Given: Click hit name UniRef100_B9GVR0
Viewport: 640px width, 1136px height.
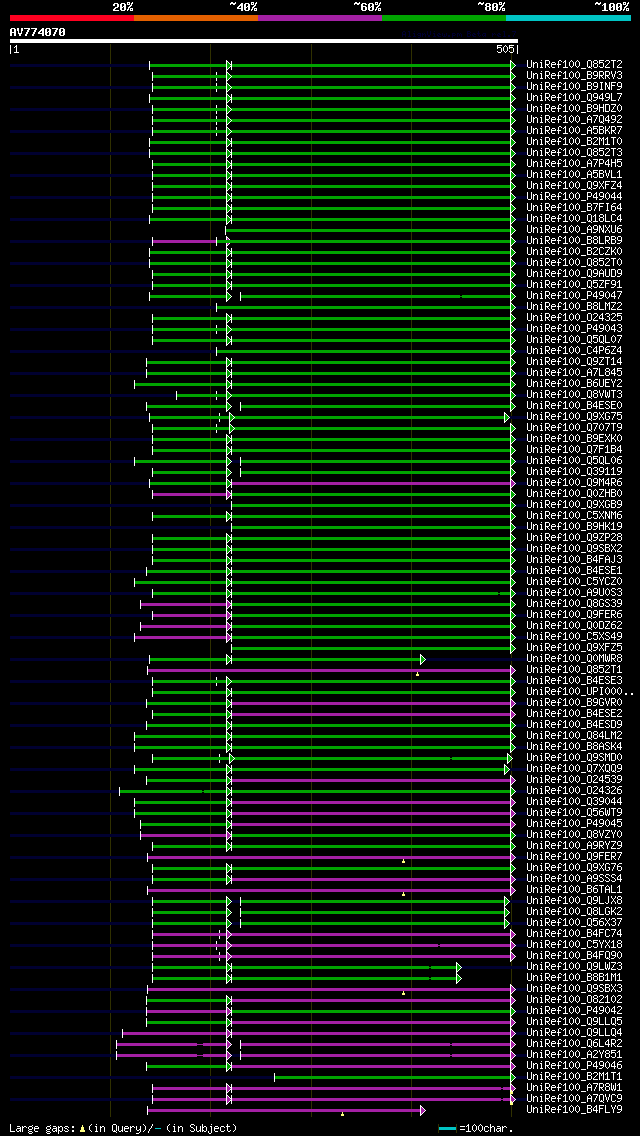Looking at the screenshot, I should coord(574,703).
